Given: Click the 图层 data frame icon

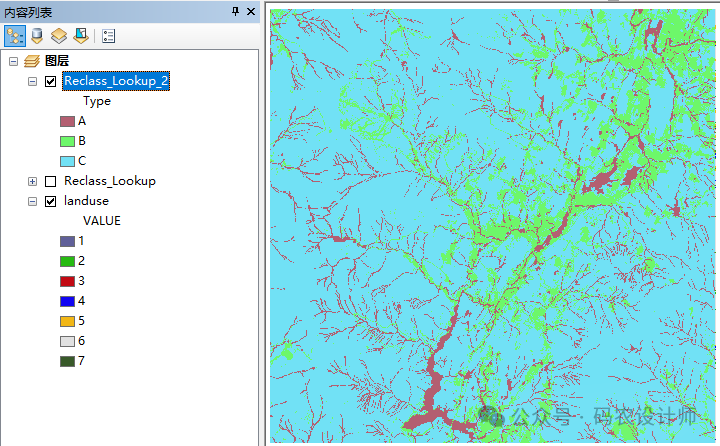Looking at the screenshot, I should 31,61.
